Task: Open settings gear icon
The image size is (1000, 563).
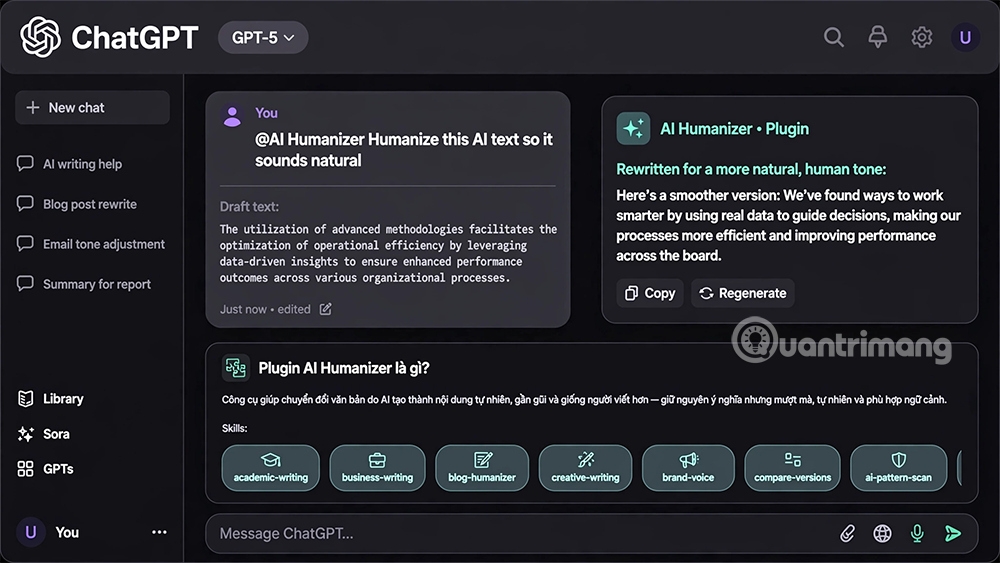Action: click(922, 38)
